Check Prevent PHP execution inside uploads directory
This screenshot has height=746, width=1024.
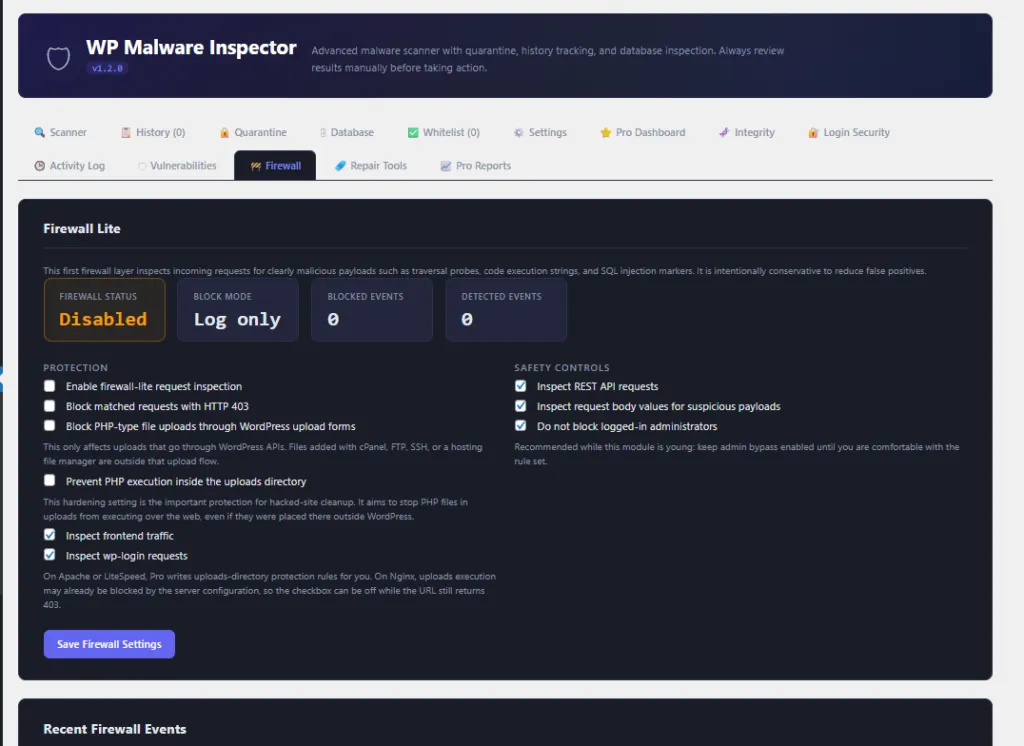click(49, 481)
